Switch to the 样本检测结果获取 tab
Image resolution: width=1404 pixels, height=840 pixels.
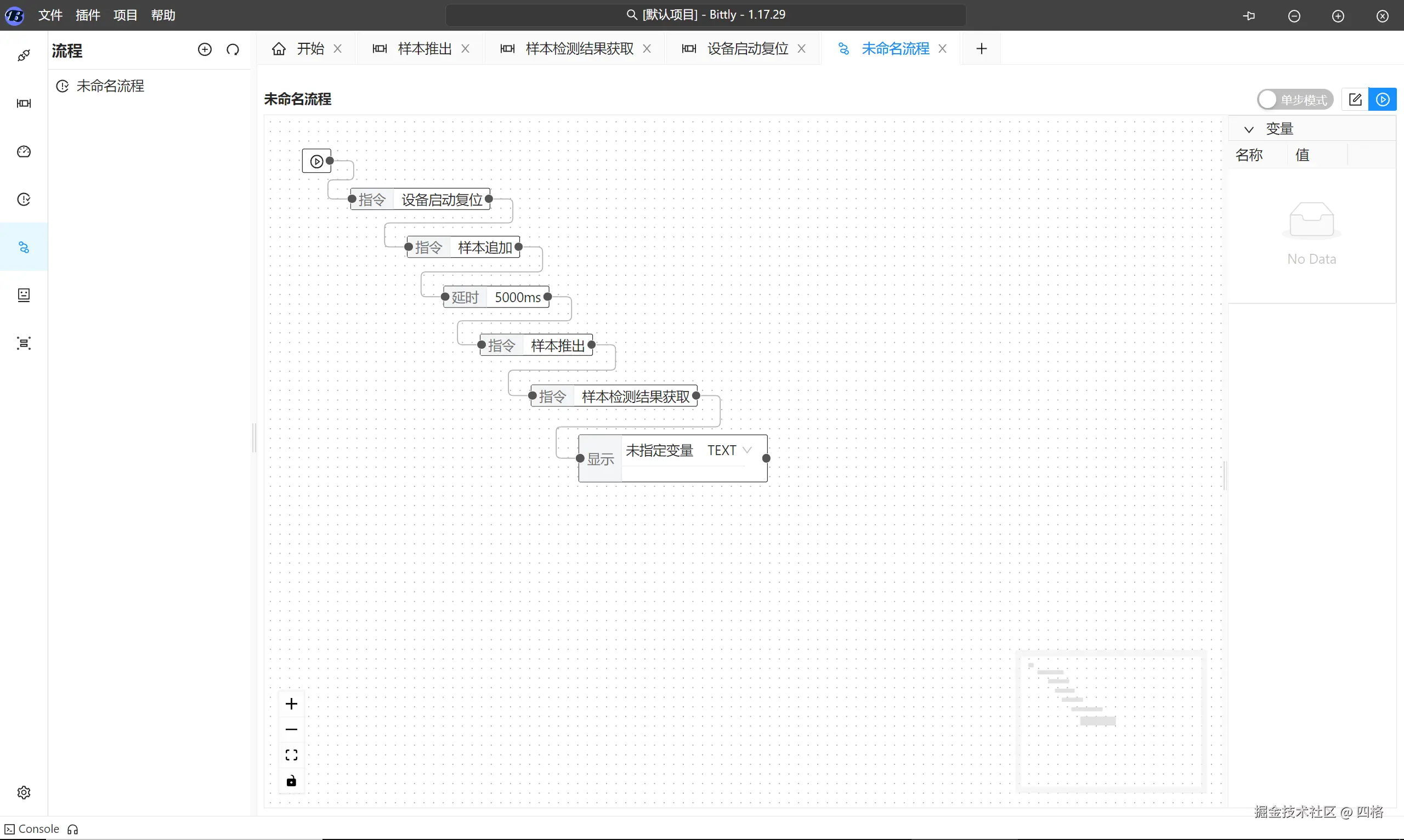(x=579, y=49)
